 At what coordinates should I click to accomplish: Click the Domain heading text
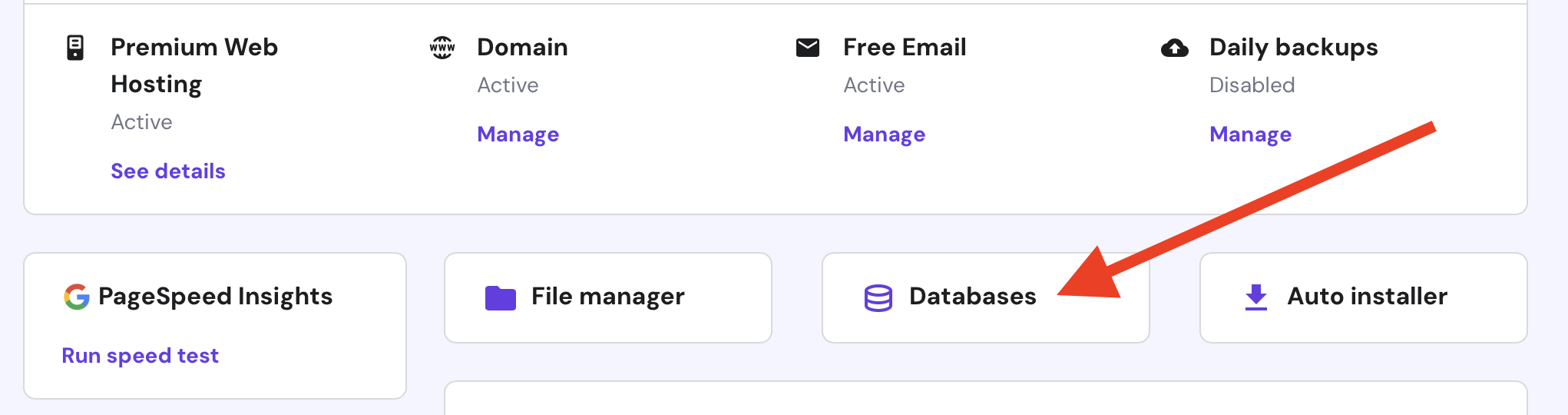(x=523, y=48)
